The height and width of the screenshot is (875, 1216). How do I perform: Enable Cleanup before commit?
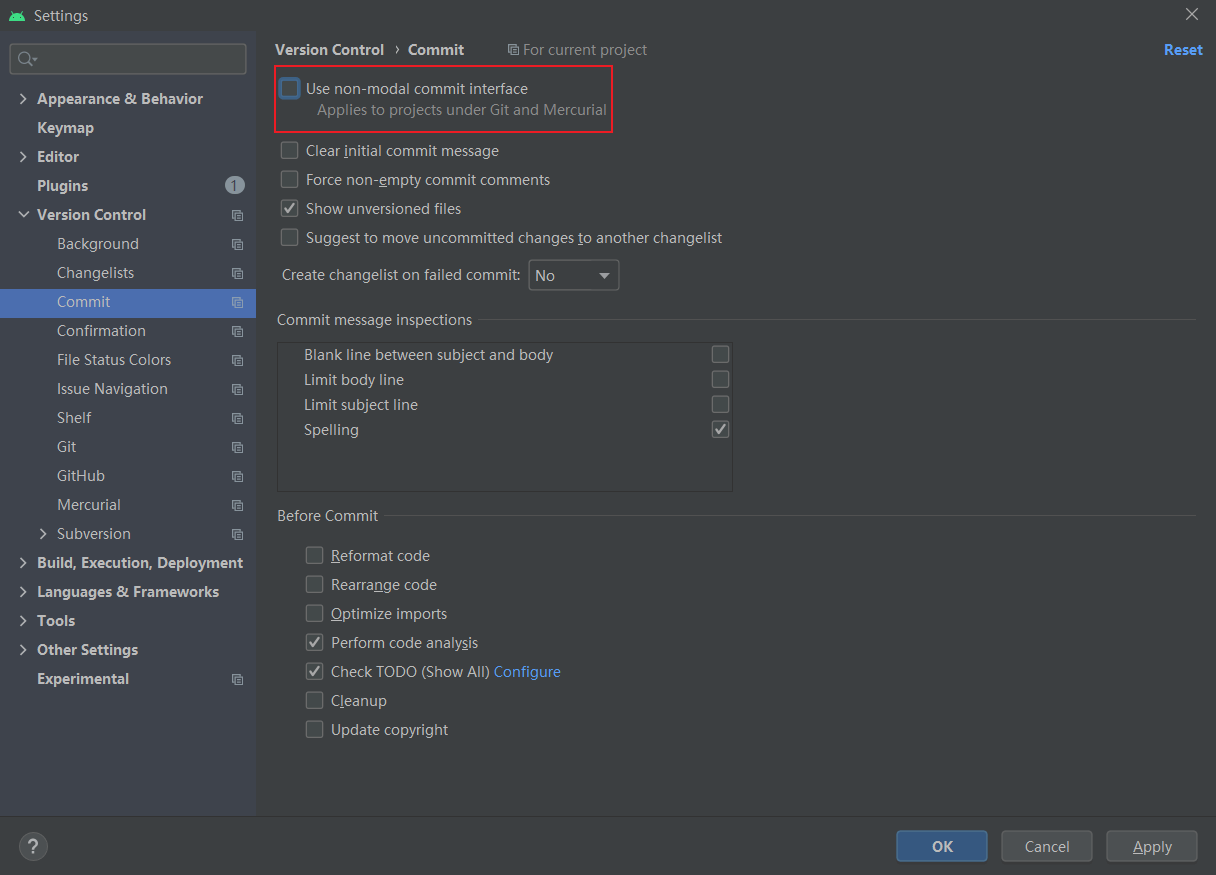pyautogui.click(x=315, y=701)
